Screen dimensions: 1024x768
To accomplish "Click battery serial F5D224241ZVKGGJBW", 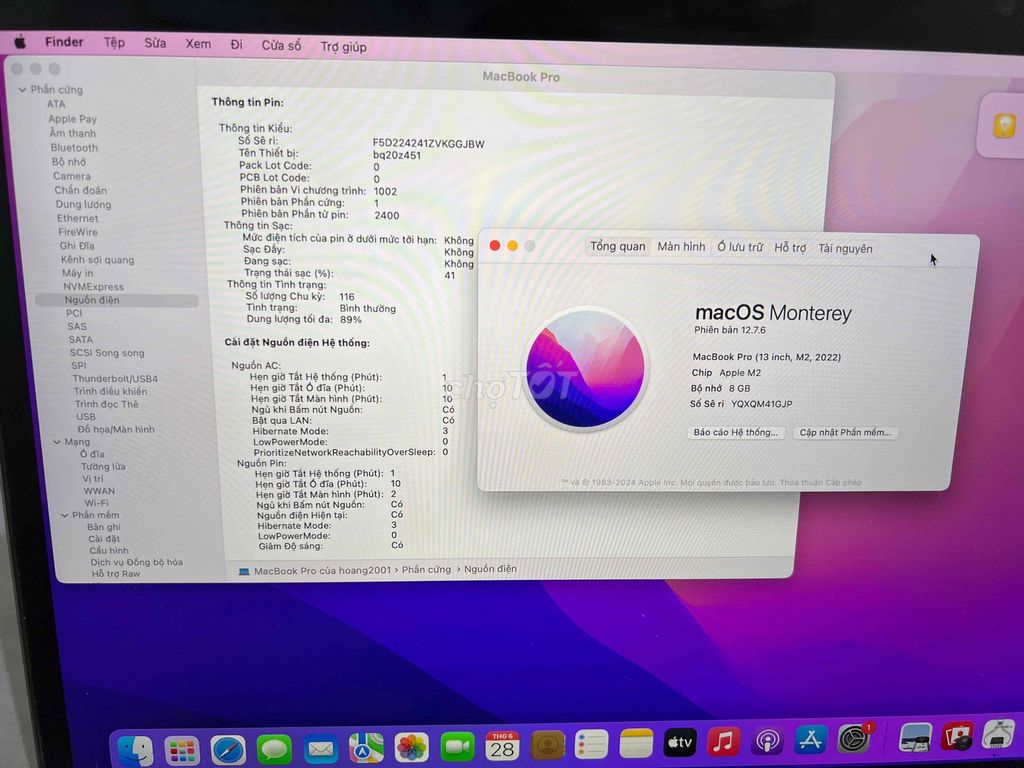I will point(428,144).
